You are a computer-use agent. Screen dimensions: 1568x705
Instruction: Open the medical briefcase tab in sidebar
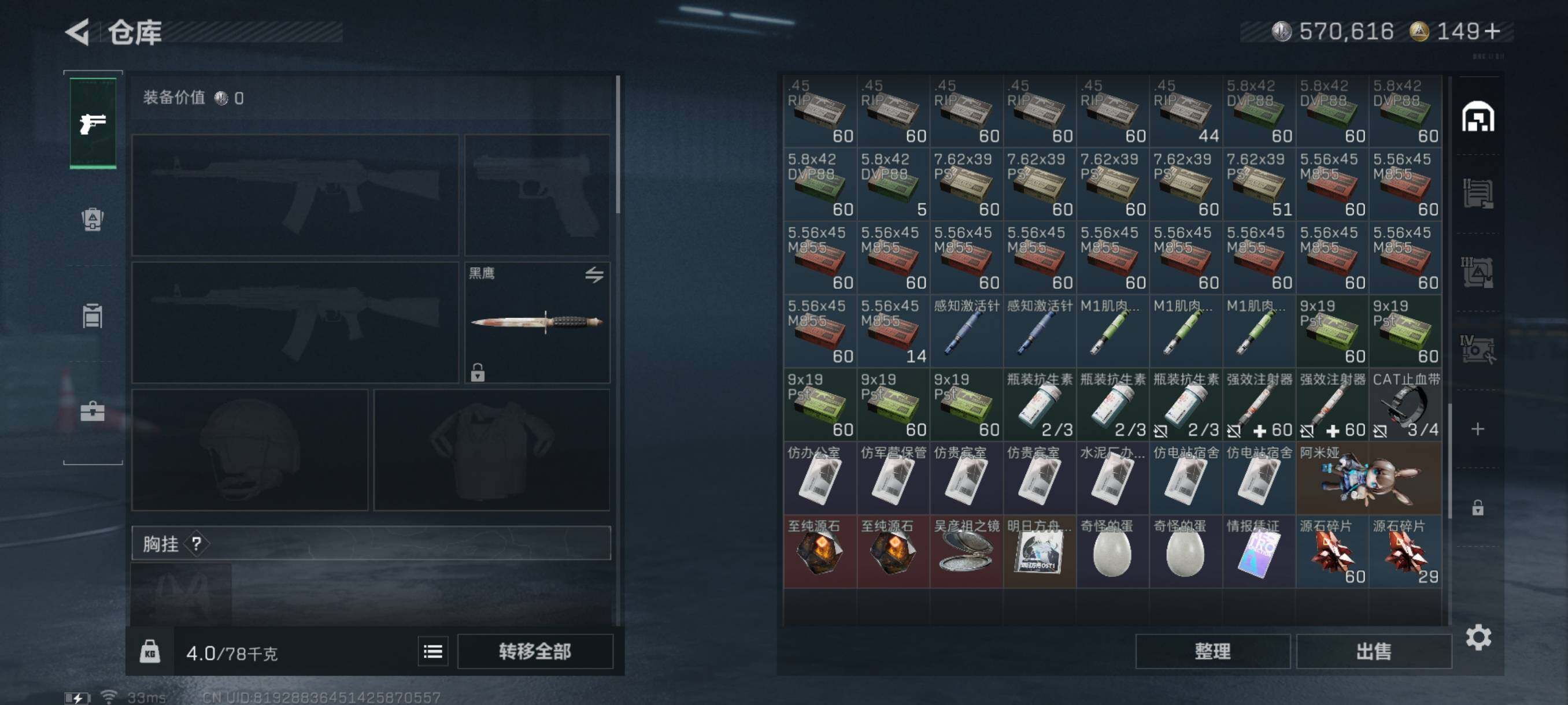(93, 412)
